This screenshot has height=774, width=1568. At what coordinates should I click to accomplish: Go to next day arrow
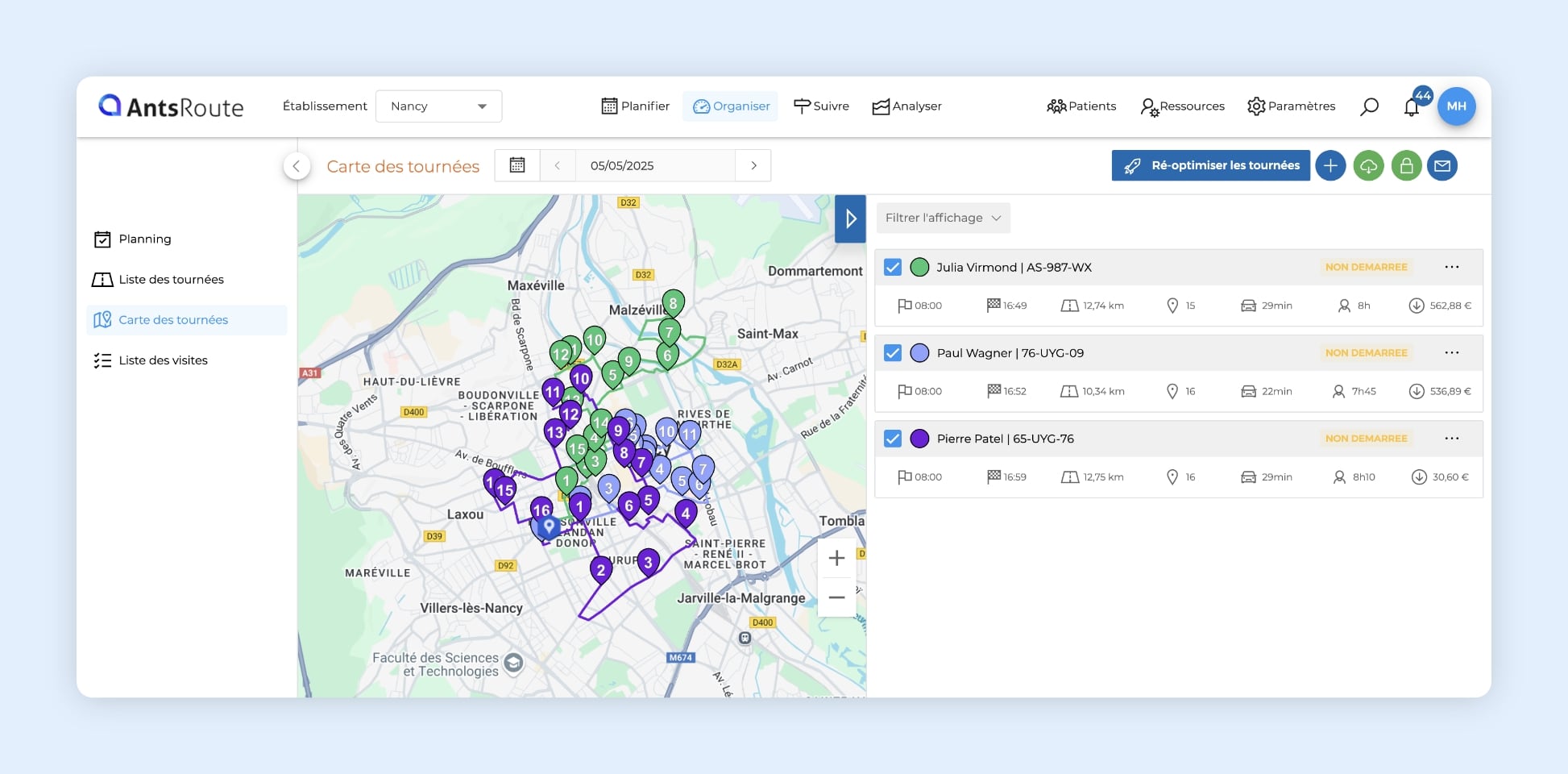(x=753, y=165)
